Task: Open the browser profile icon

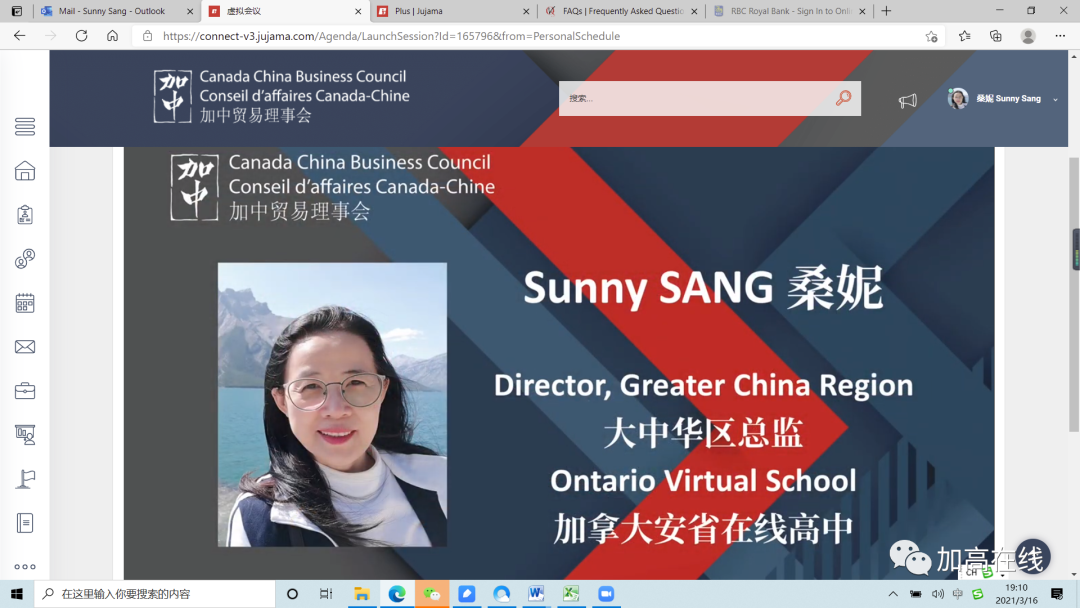Action: click(1028, 36)
